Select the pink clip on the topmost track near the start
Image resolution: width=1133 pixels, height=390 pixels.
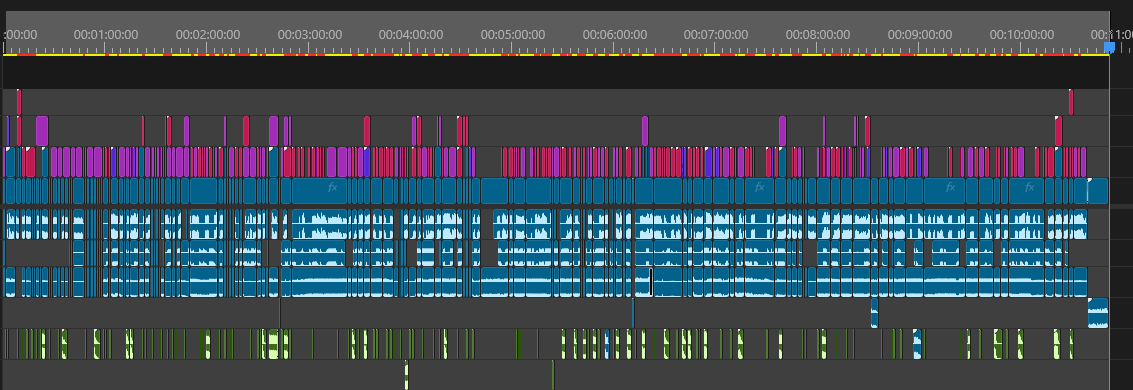(19, 102)
